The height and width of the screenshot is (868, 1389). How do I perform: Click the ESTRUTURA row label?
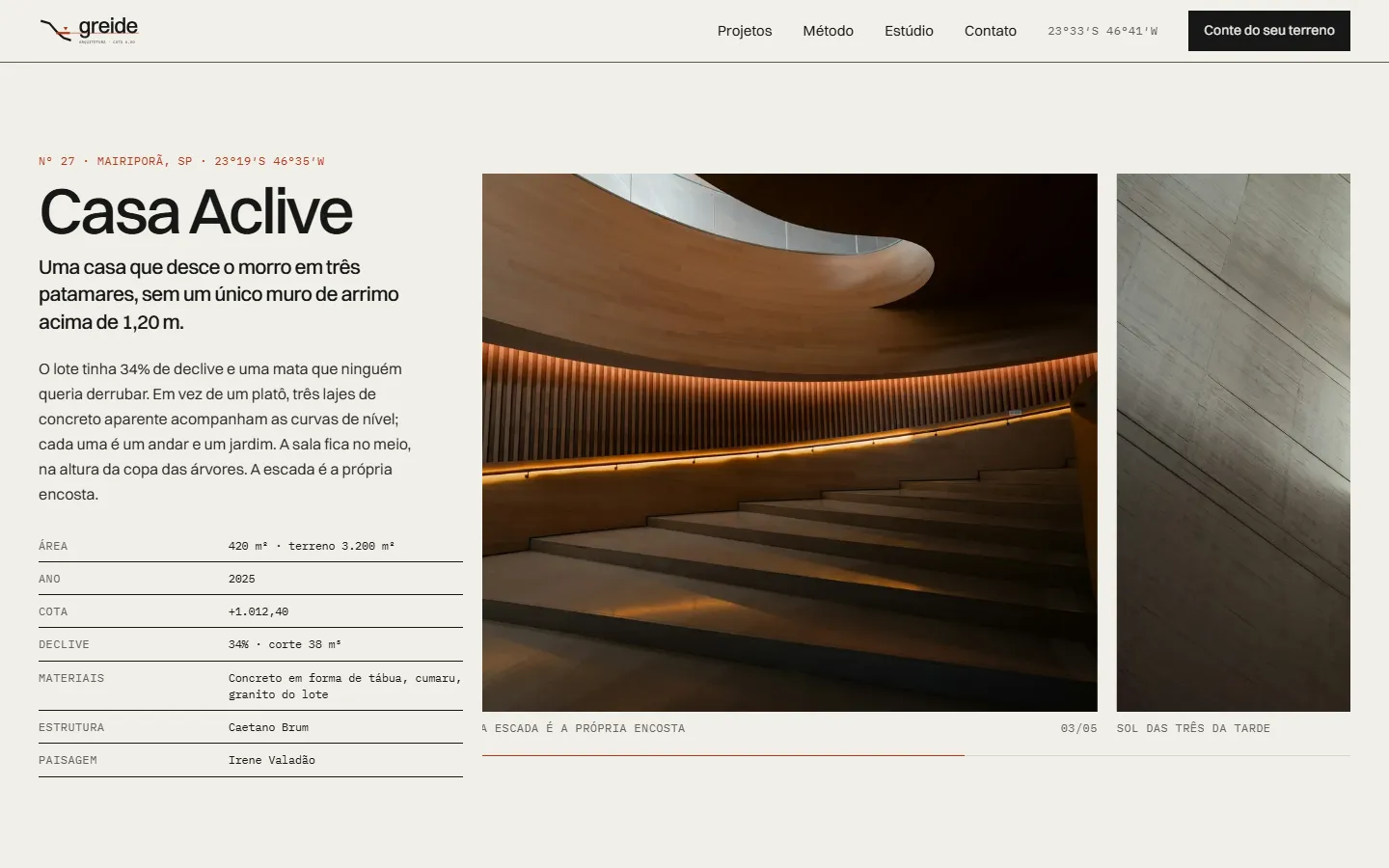click(x=71, y=727)
